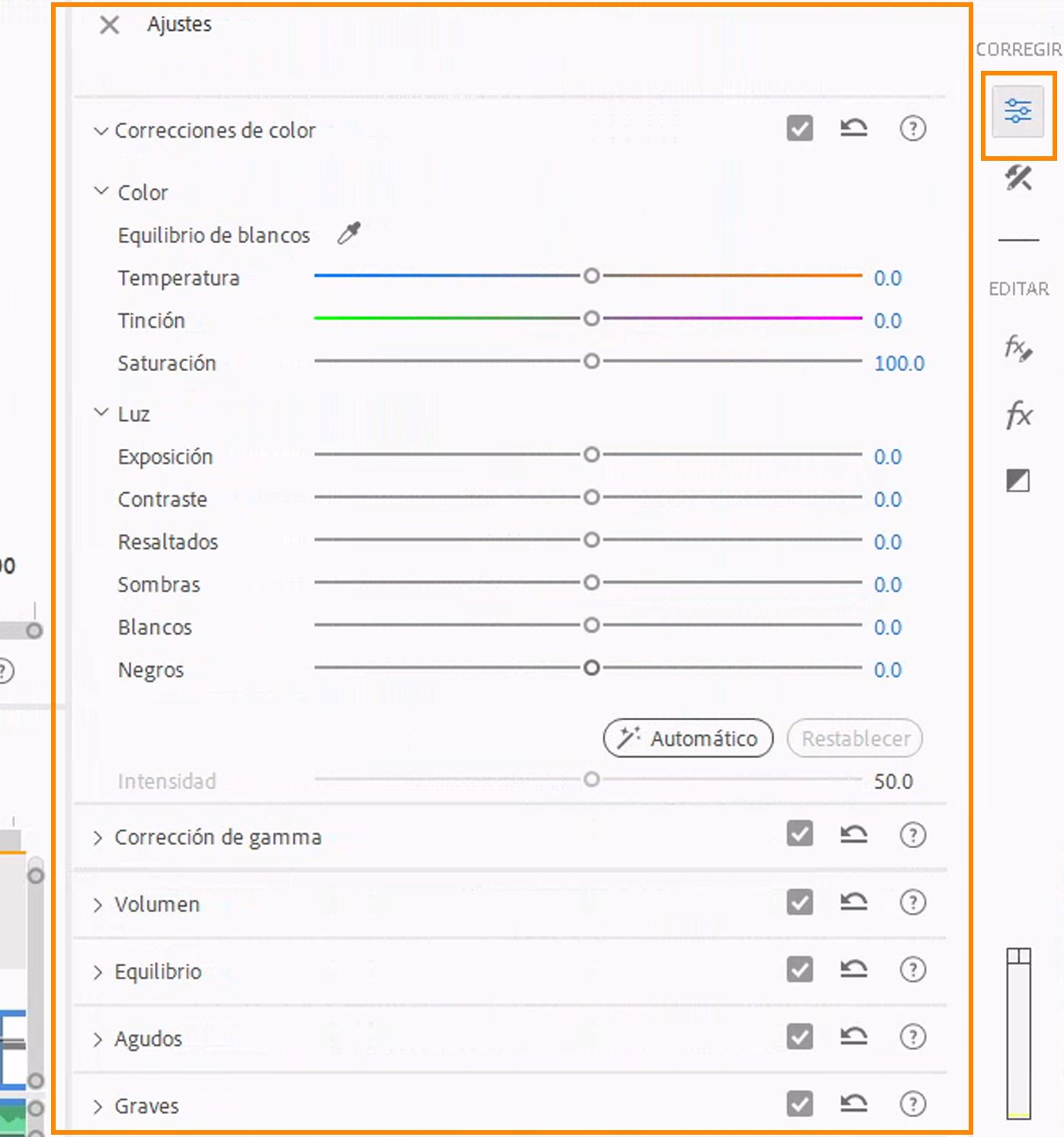Viewport: 1064px width, 1137px height.
Task: Toggle Agudos checkbox
Action: [x=800, y=1036]
